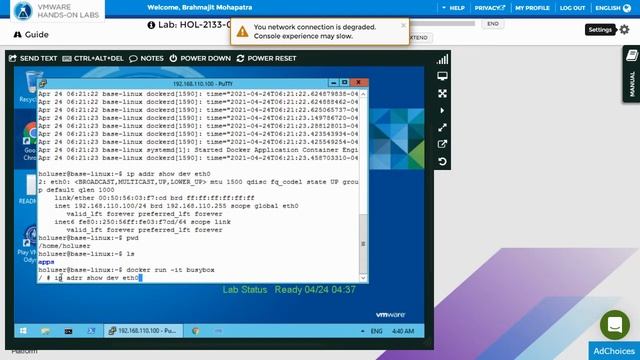Click the Extend time button
Viewport: 640px width, 360px height.
pyautogui.click(x=419, y=38)
